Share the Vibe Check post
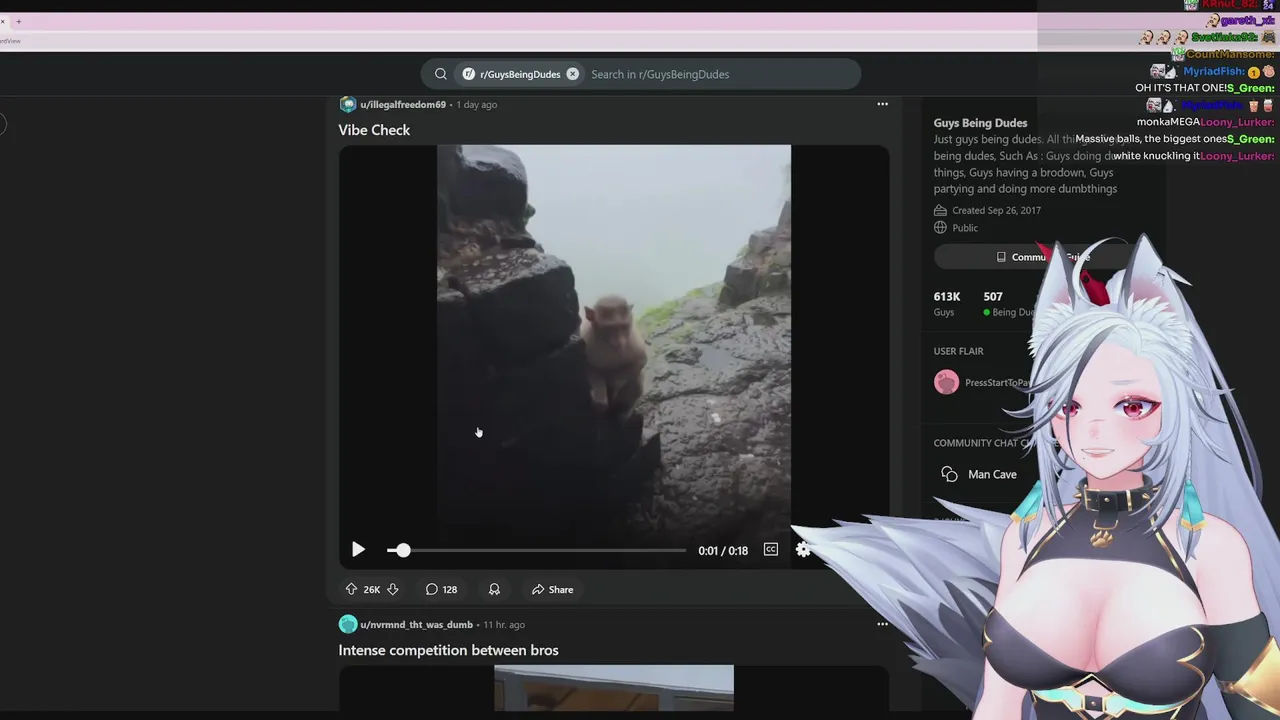This screenshot has width=1280, height=720. click(x=552, y=589)
